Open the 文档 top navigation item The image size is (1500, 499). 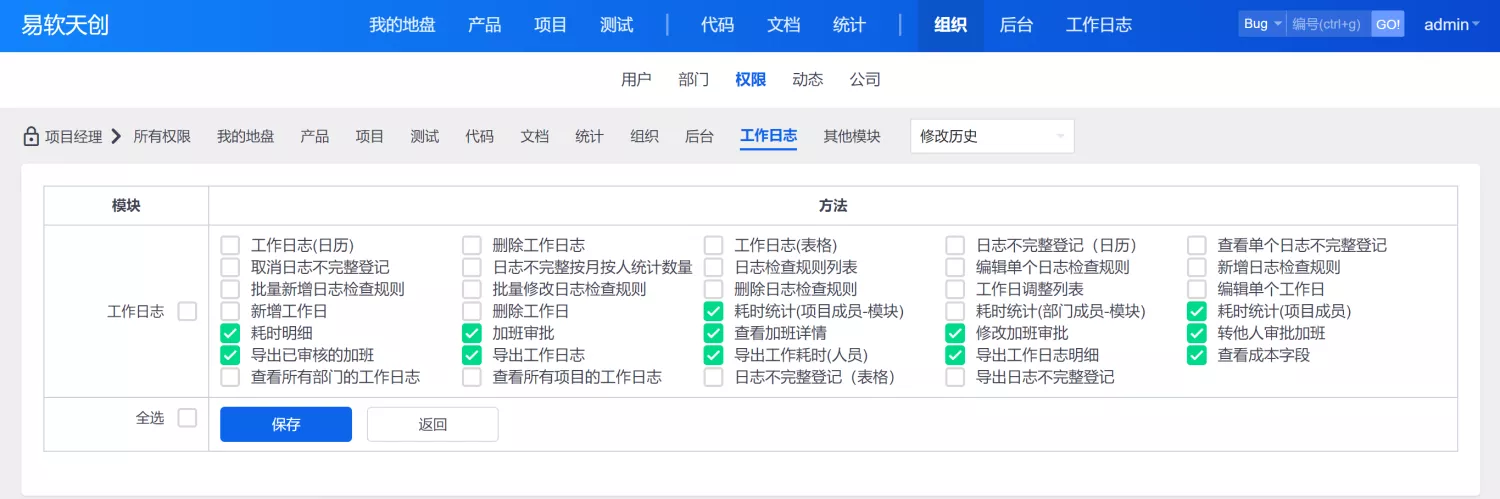[784, 25]
